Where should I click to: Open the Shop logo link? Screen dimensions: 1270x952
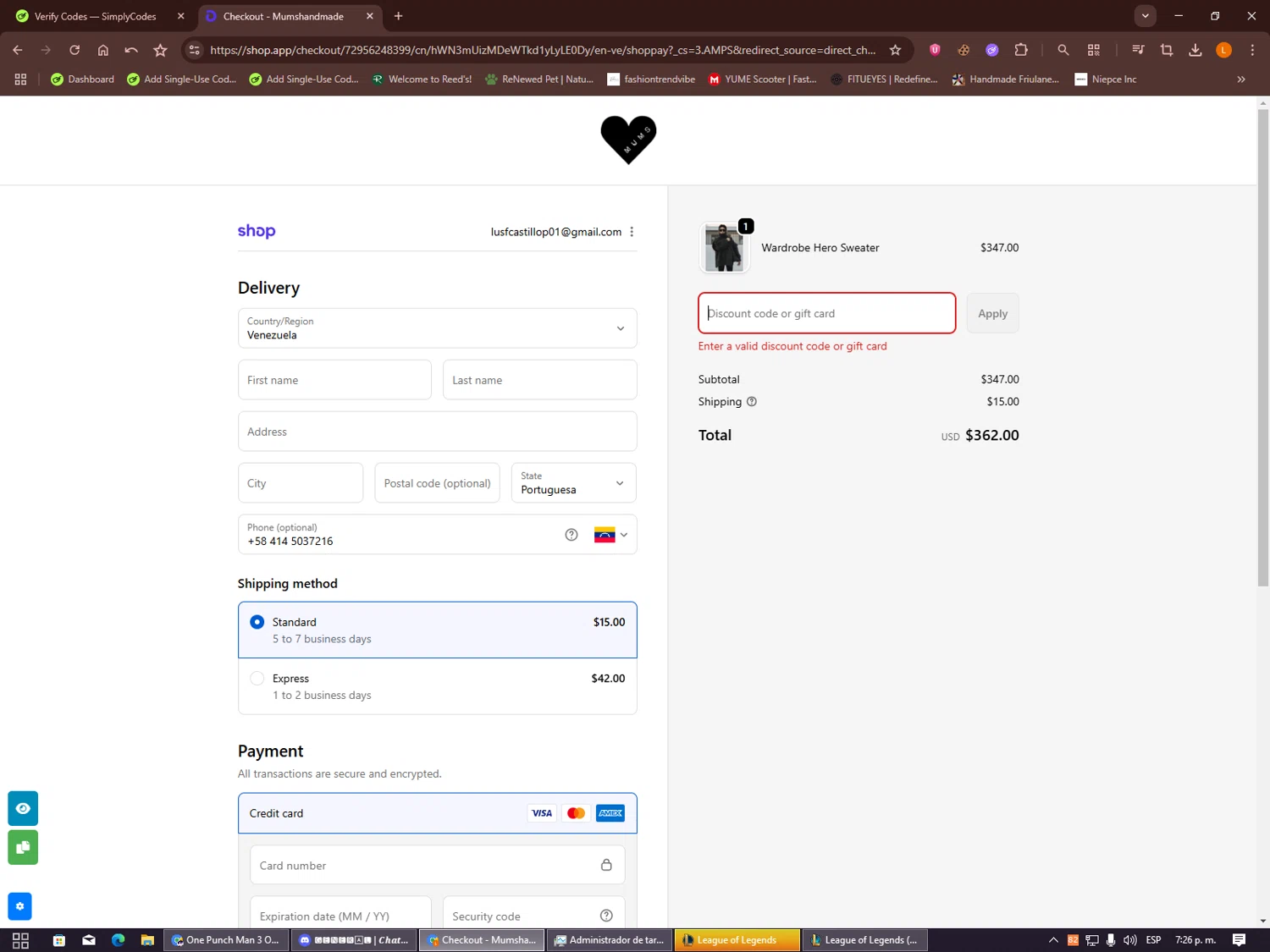click(257, 231)
